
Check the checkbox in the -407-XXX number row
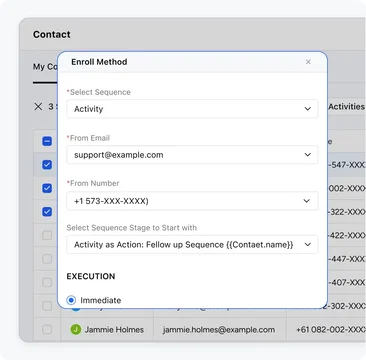pos(47,282)
